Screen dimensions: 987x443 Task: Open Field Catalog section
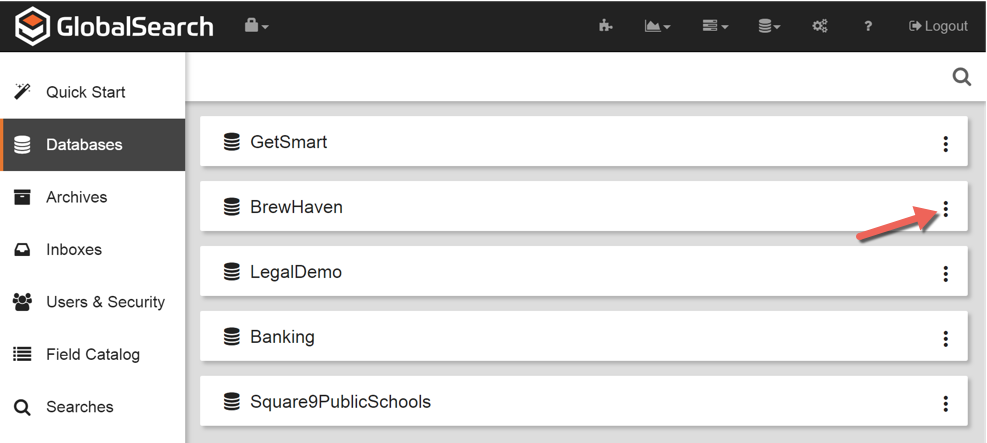point(92,354)
